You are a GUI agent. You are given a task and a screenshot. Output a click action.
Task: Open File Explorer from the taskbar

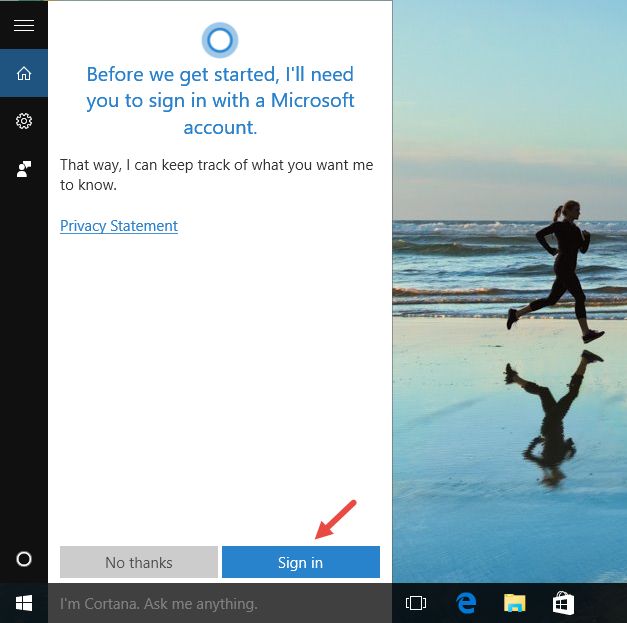pyautogui.click(x=514, y=603)
